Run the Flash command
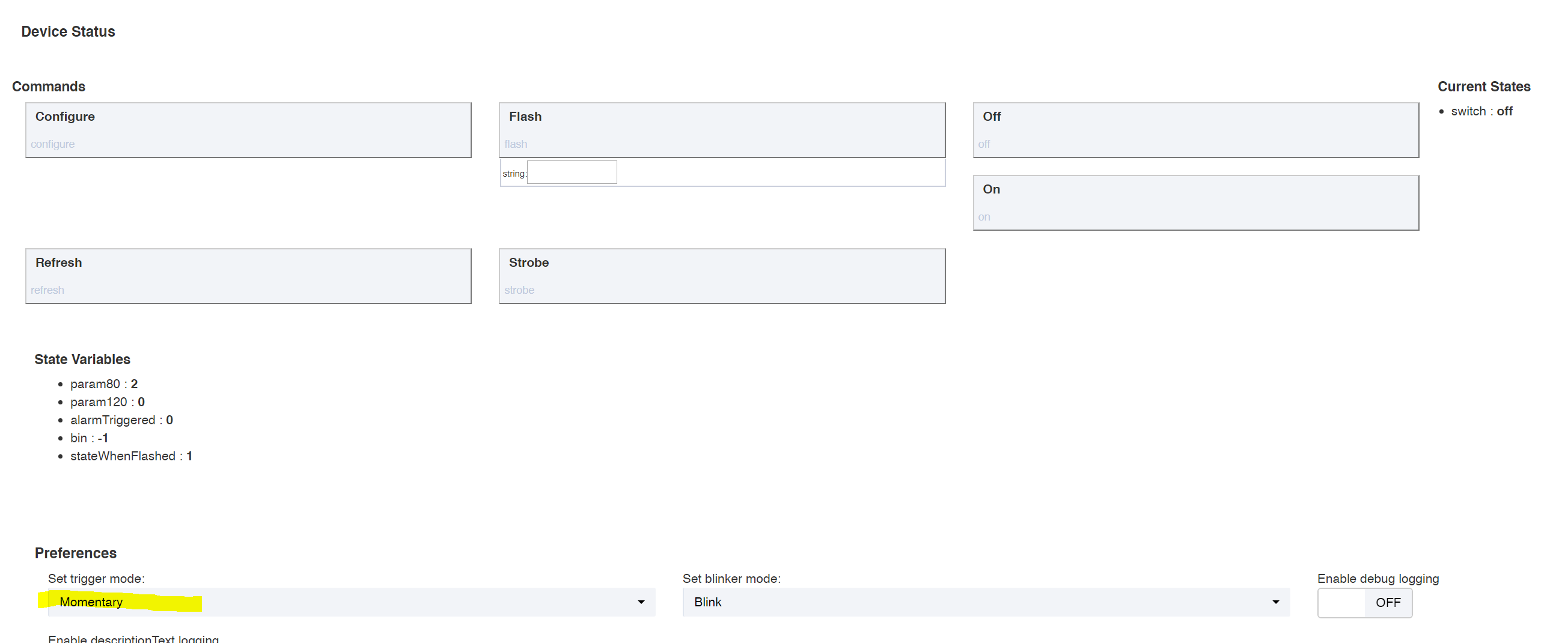1568x643 pixels. click(x=722, y=130)
